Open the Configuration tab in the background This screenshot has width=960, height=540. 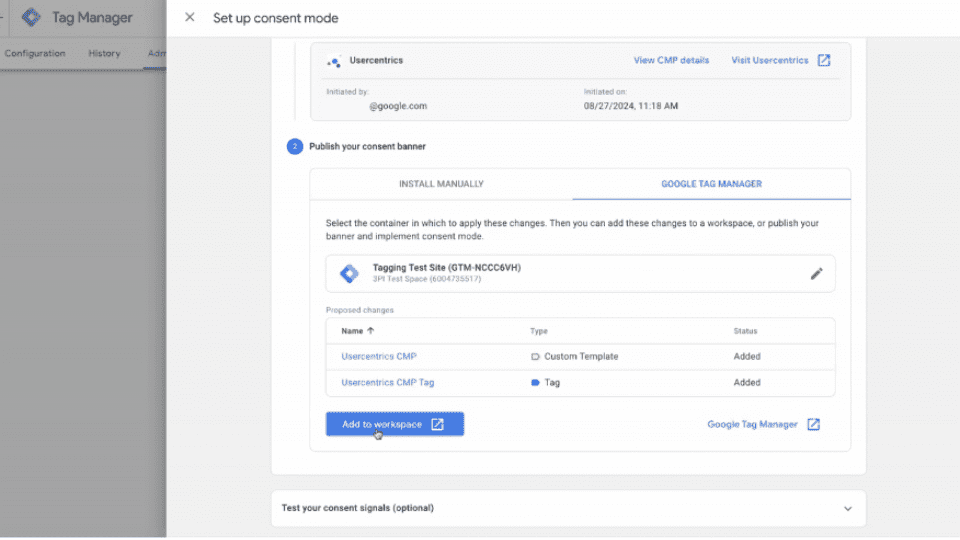(x=35, y=53)
